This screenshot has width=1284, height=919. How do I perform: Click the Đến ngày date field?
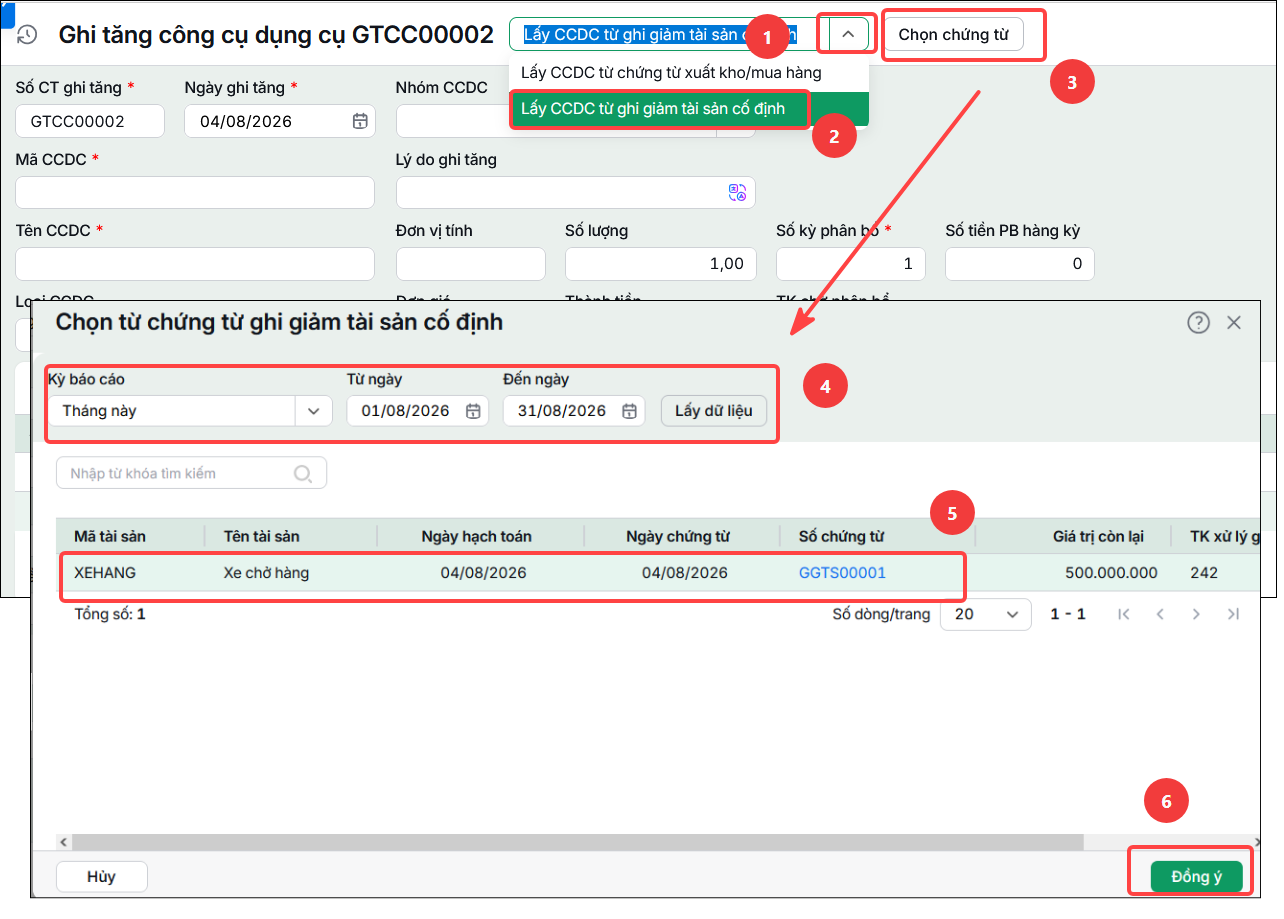[574, 411]
